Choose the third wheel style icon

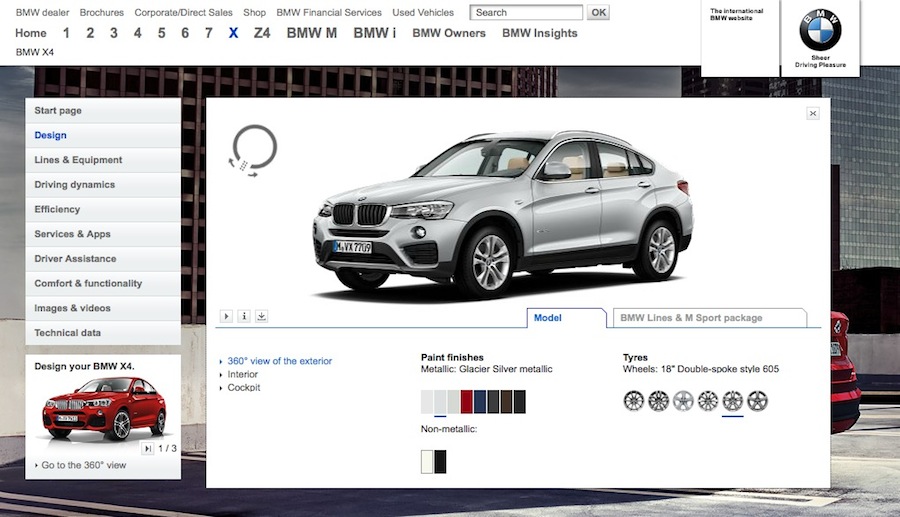point(683,401)
